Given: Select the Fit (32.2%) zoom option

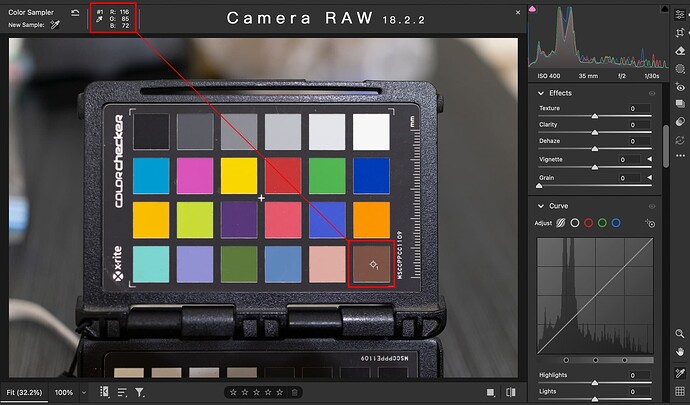Looking at the screenshot, I should click(25, 392).
